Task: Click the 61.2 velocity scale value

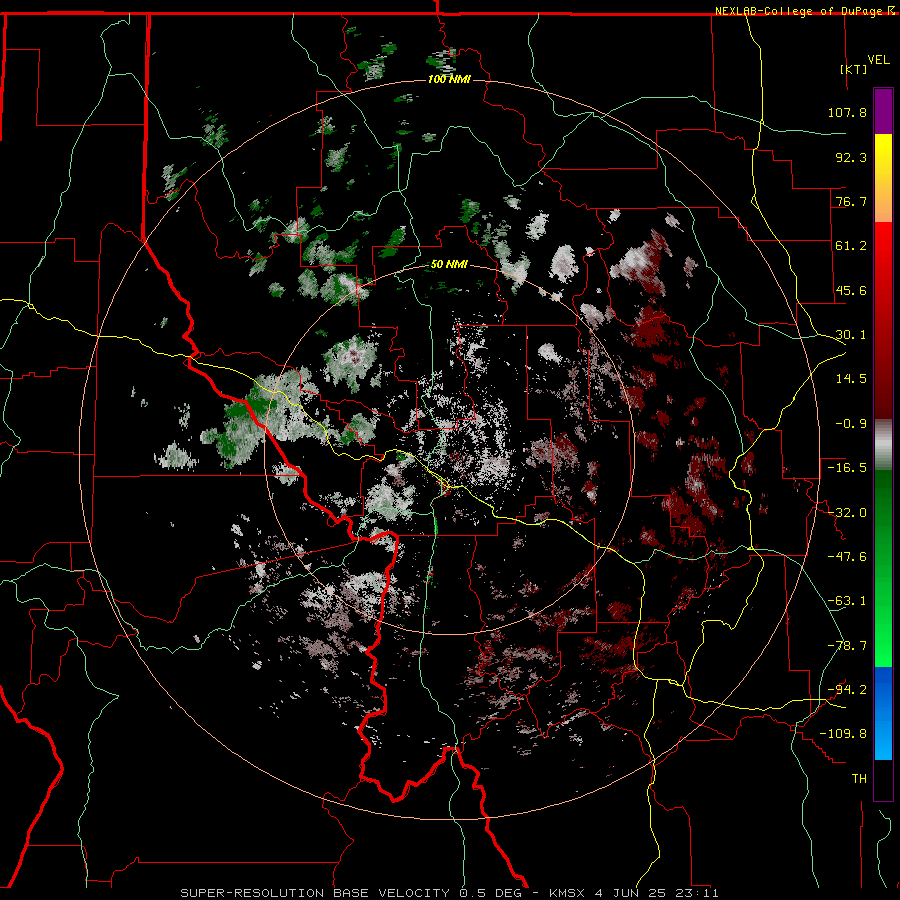Action: [x=851, y=246]
